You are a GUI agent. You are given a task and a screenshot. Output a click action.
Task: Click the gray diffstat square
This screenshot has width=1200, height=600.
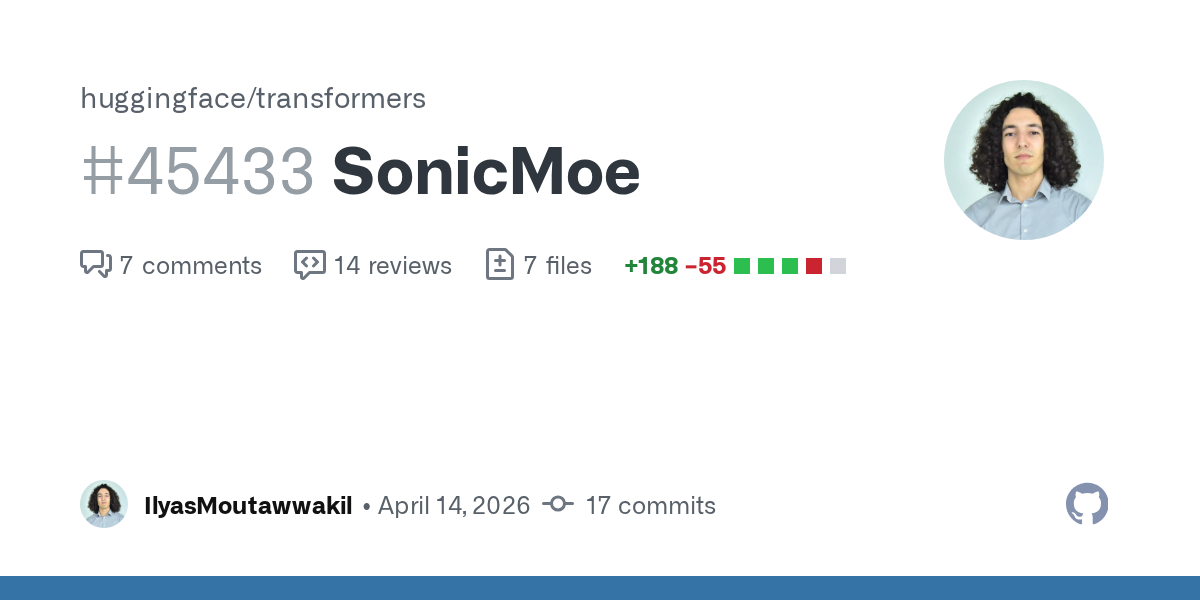tap(838, 266)
